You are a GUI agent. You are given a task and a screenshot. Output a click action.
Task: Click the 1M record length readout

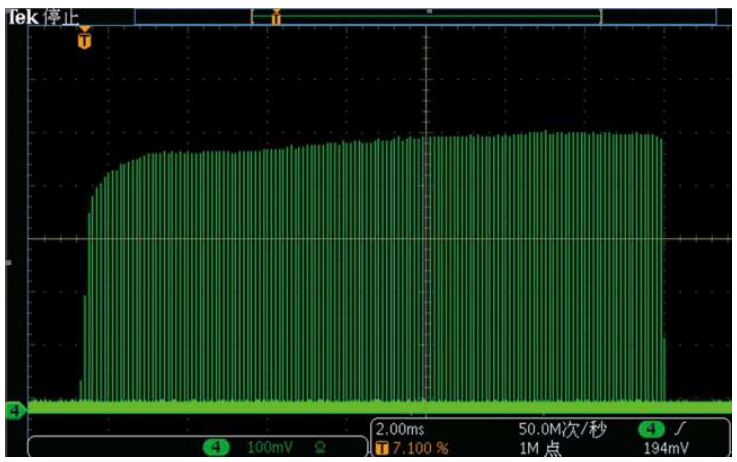(x=540, y=448)
